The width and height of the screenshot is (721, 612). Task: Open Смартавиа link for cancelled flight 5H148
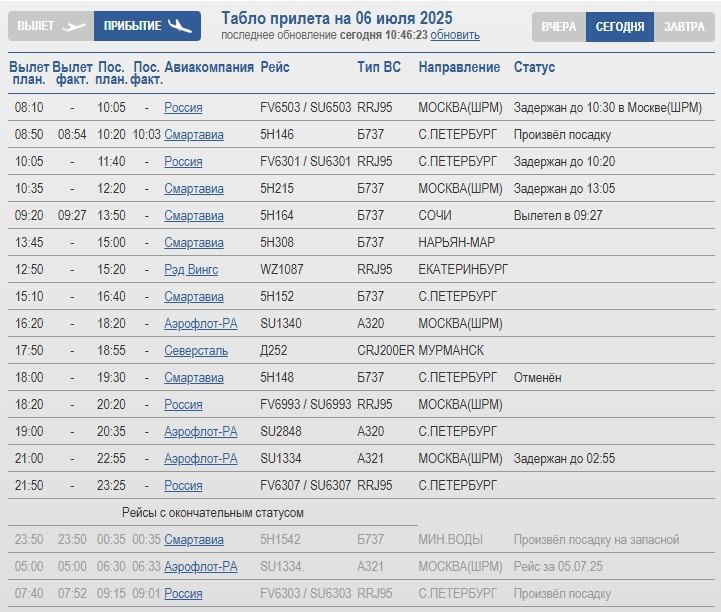(x=194, y=377)
